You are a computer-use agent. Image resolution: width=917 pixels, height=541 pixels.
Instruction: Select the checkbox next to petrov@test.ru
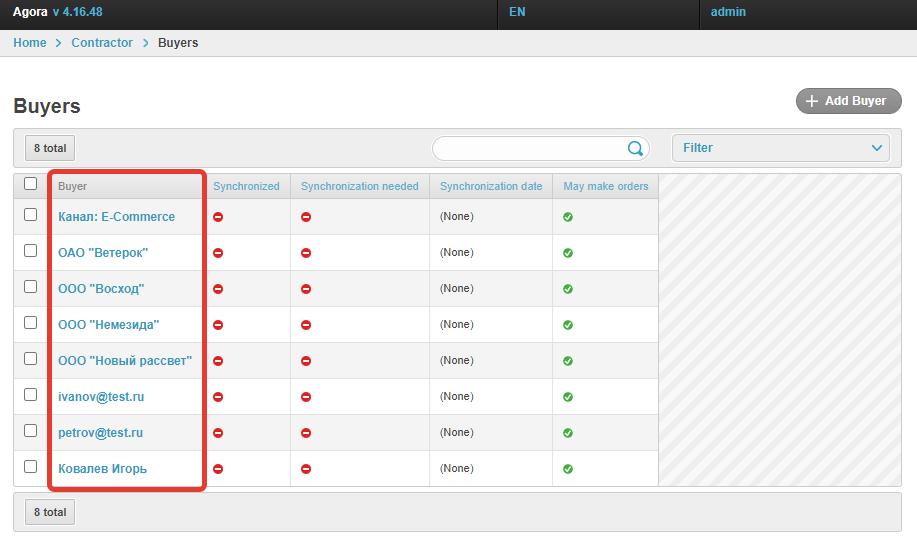click(x=31, y=431)
